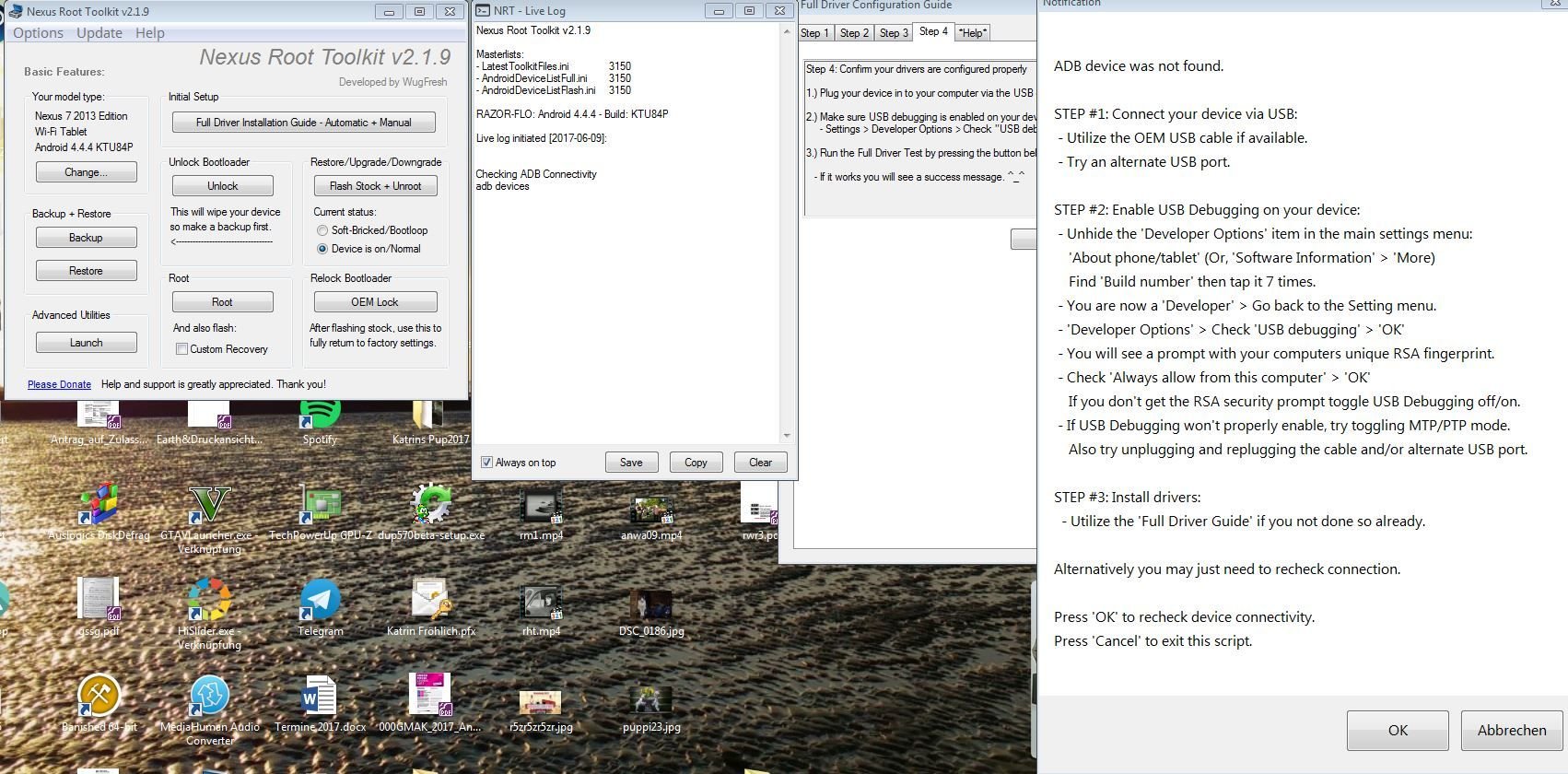1568x774 pixels.
Task: Click the OEM Lock button
Action: pos(376,302)
